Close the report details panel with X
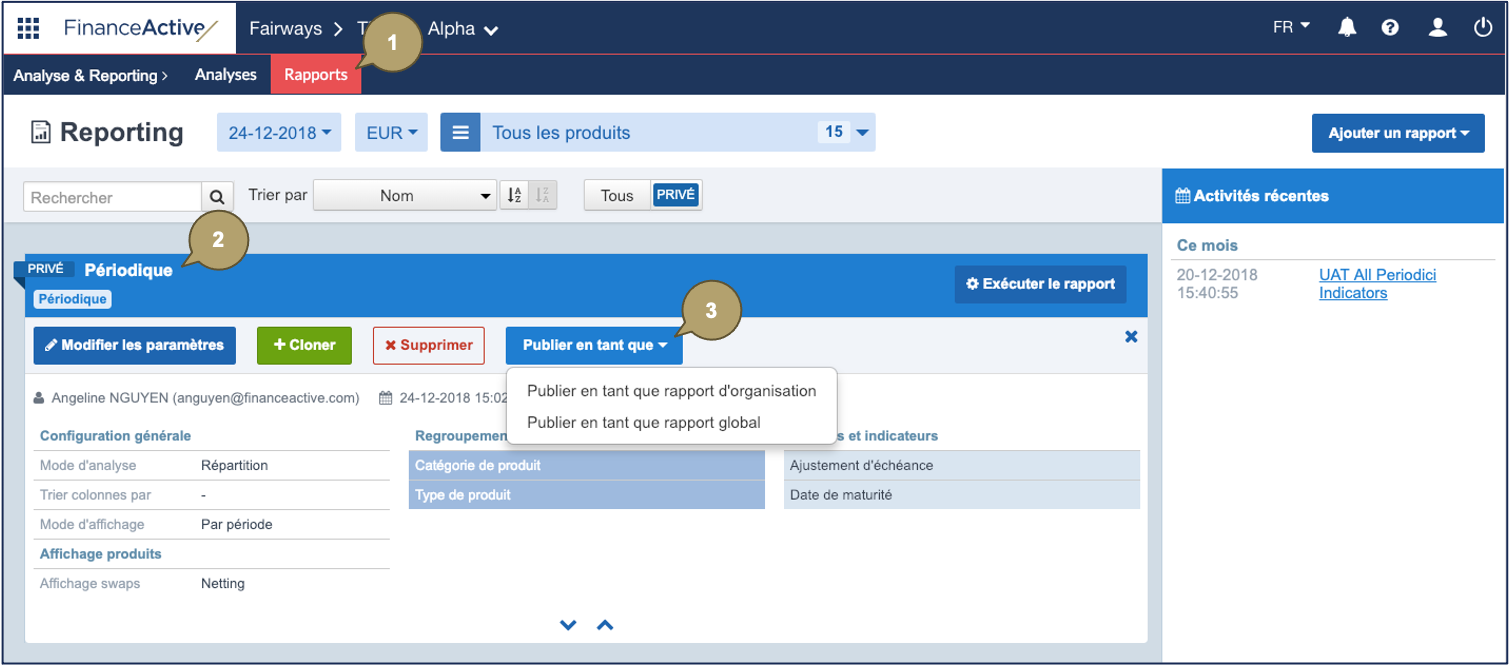Screen dimensions: 1510x666 1131,337
